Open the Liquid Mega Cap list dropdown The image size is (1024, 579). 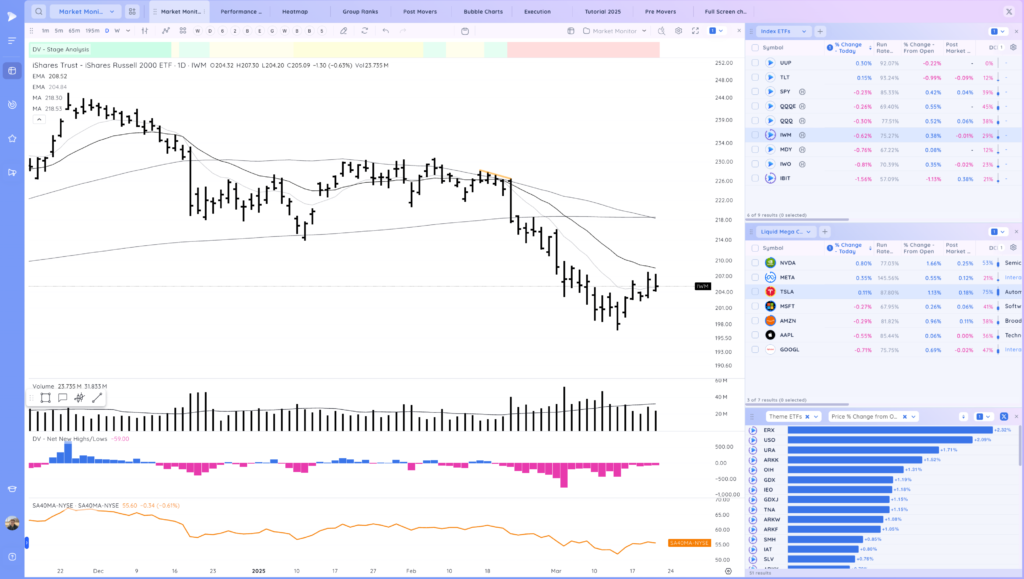tap(808, 232)
